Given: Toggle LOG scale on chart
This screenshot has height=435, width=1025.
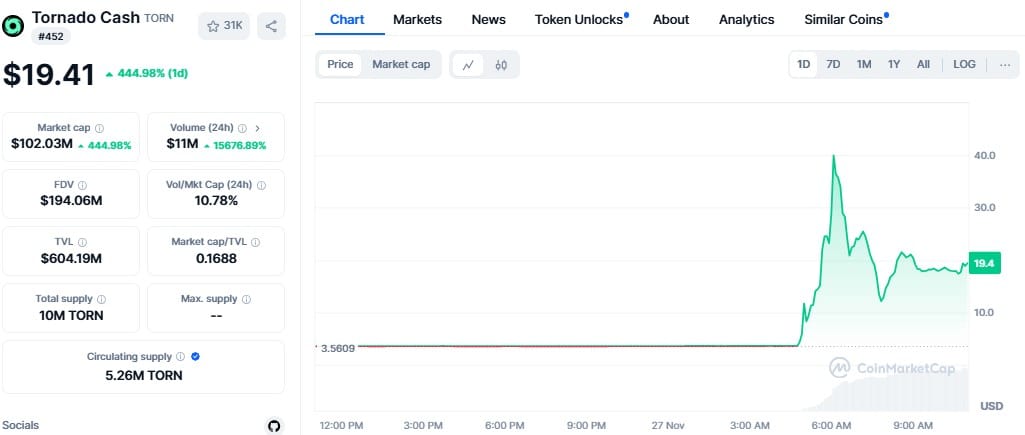Looking at the screenshot, I should point(964,64).
